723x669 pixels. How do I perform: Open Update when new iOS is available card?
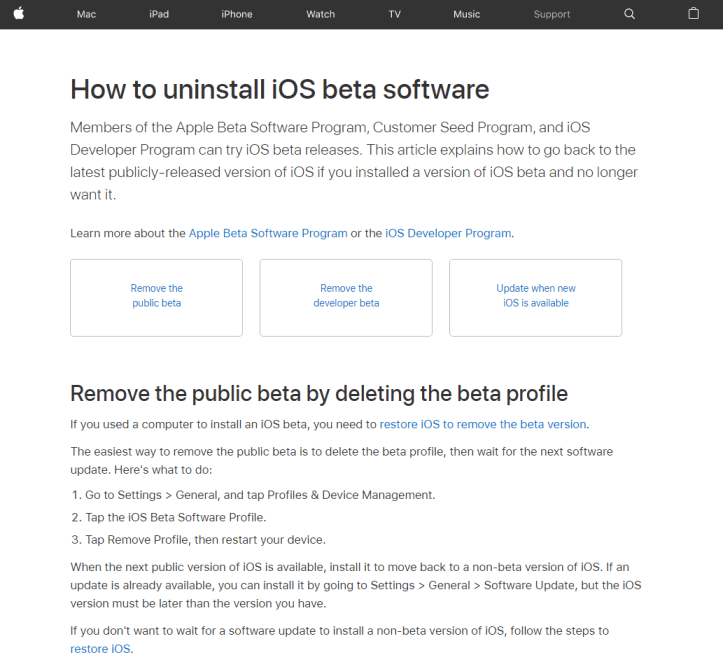[535, 297]
